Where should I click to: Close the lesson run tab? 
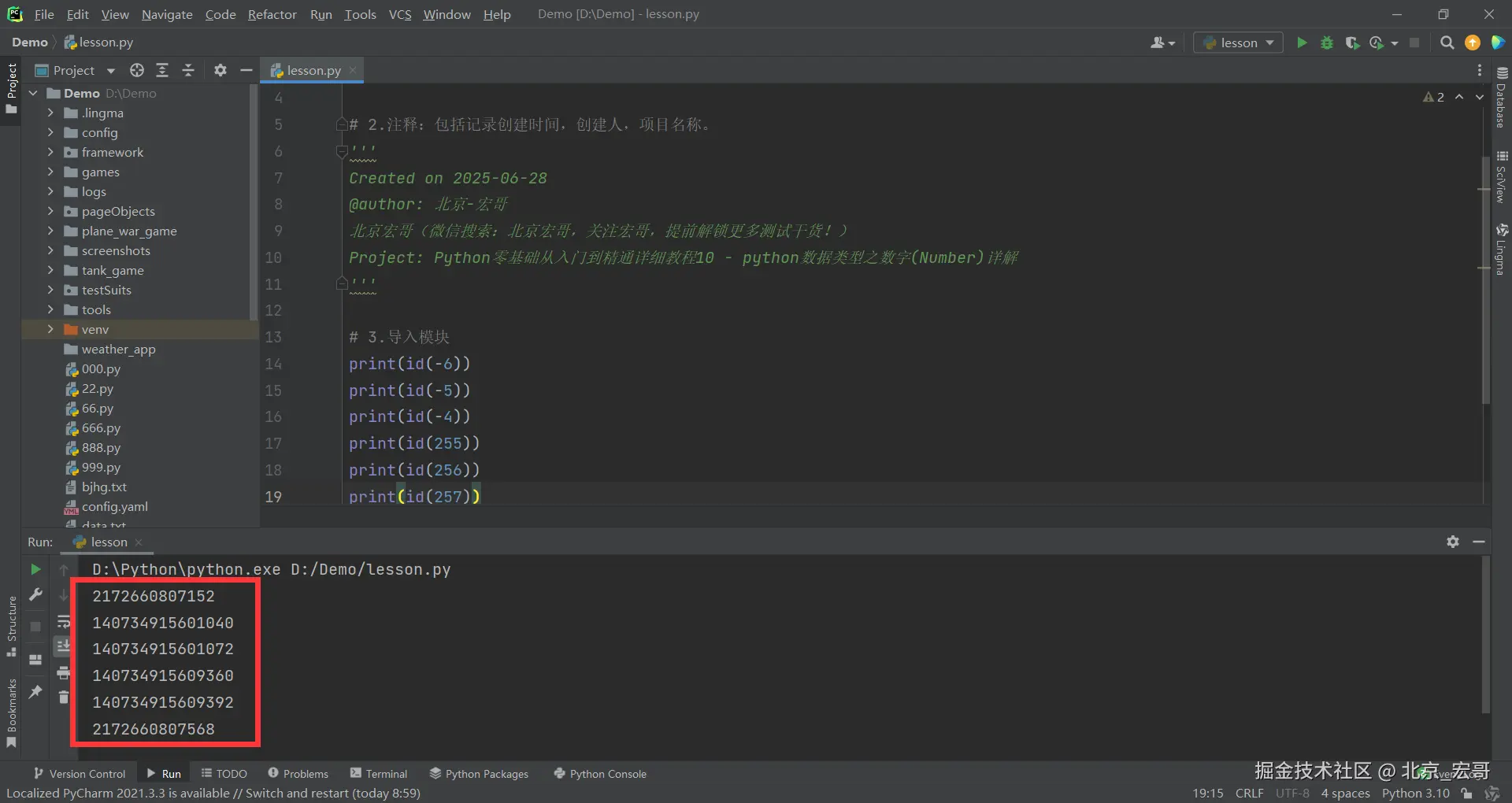139,542
